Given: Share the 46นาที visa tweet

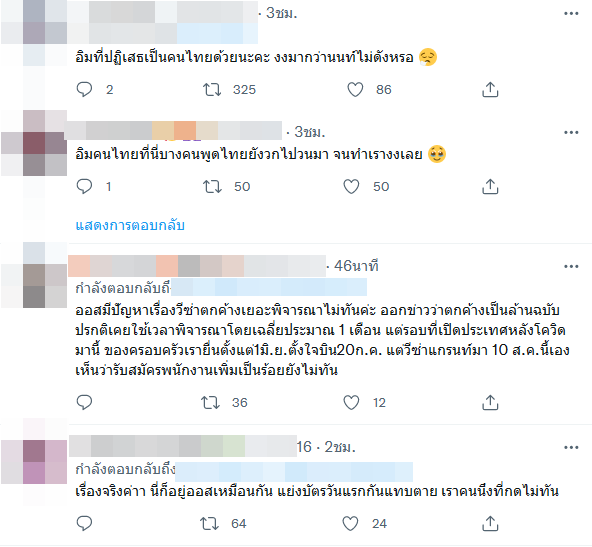Looking at the screenshot, I should (x=490, y=402).
